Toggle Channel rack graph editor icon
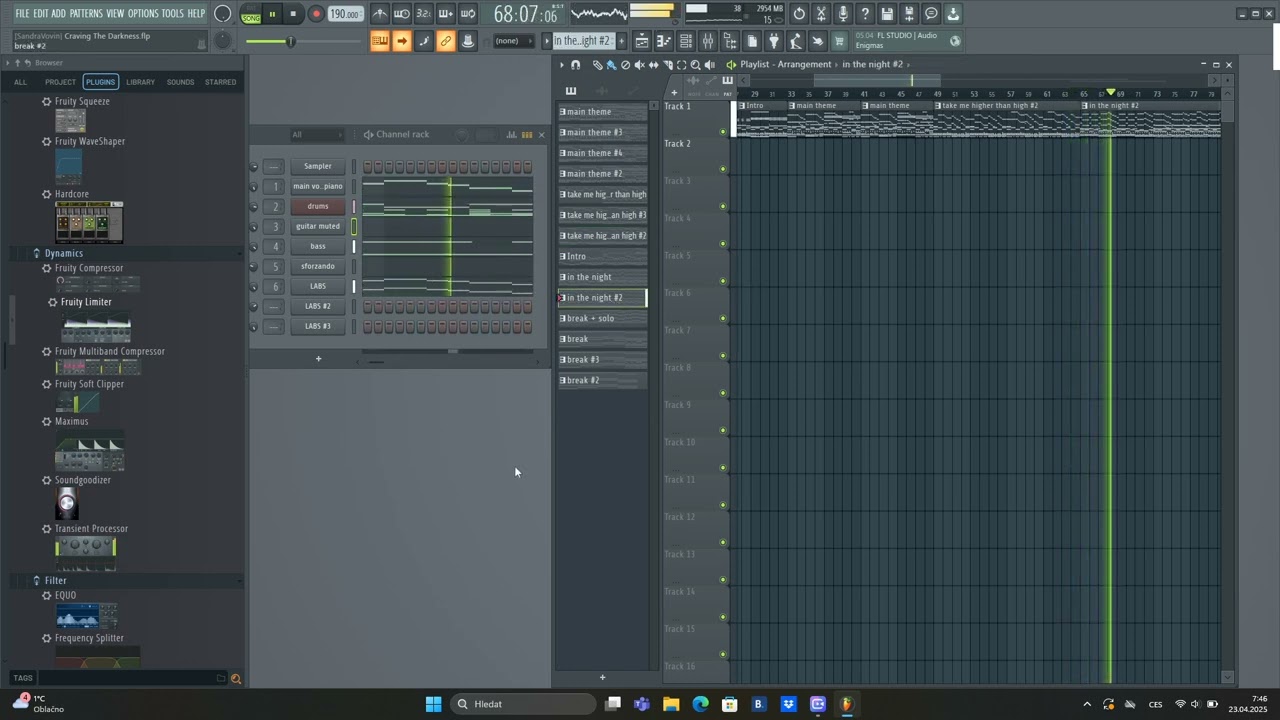Viewport: 1280px width, 720px height. tap(511, 135)
